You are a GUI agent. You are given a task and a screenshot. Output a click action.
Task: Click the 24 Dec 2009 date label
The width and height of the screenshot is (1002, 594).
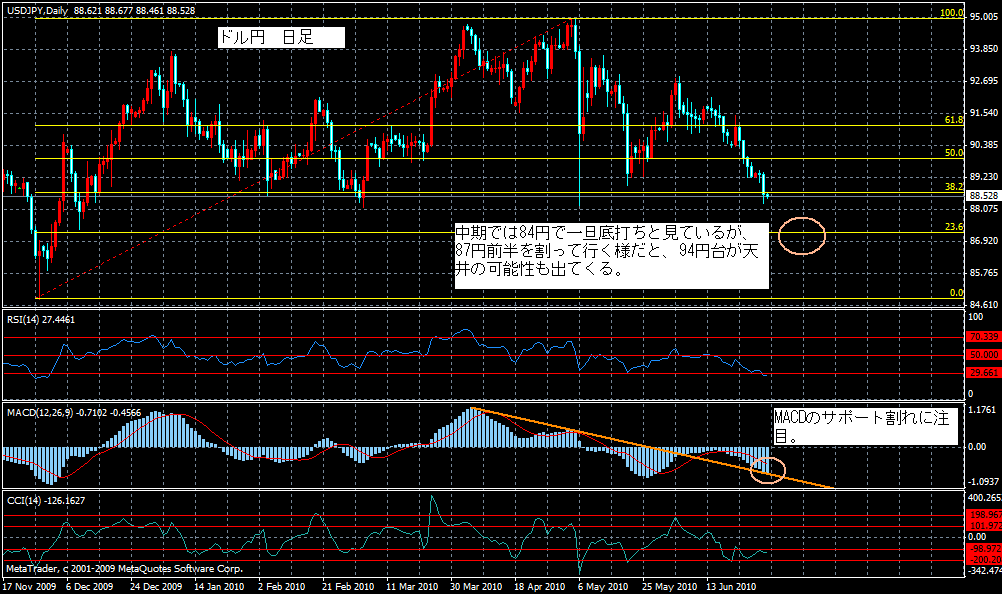tap(156, 586)
